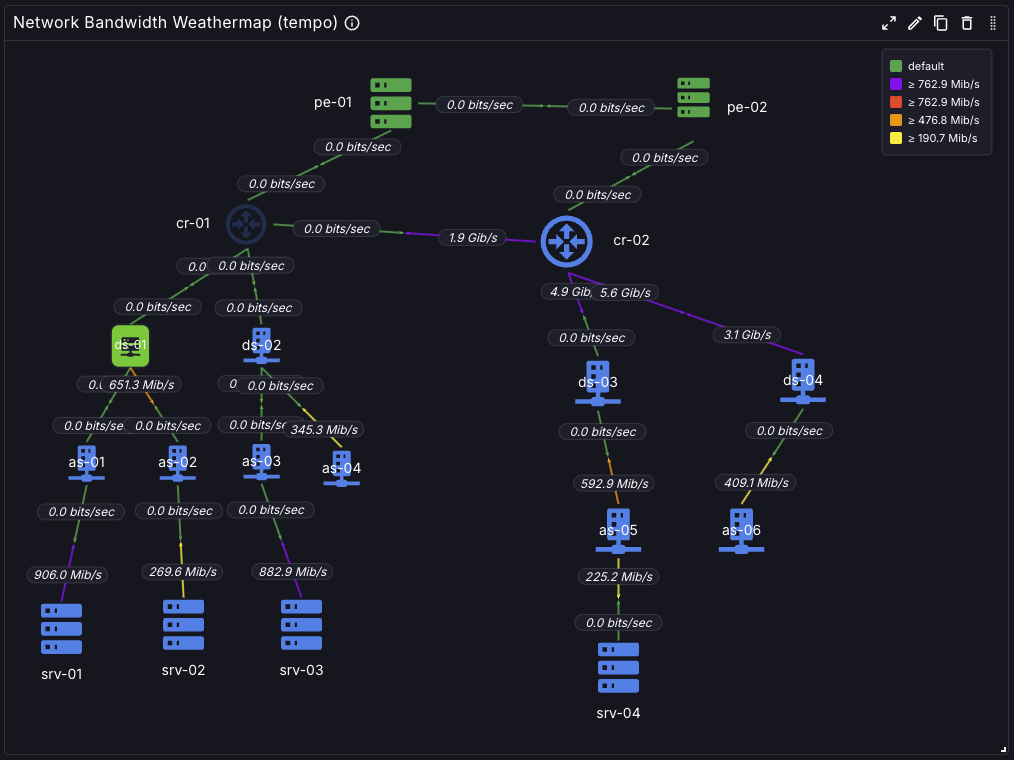Viewport: 1014px width, 760px height.
Task: Click the ds-04 distribution switch node
Action: click(803, 382)
